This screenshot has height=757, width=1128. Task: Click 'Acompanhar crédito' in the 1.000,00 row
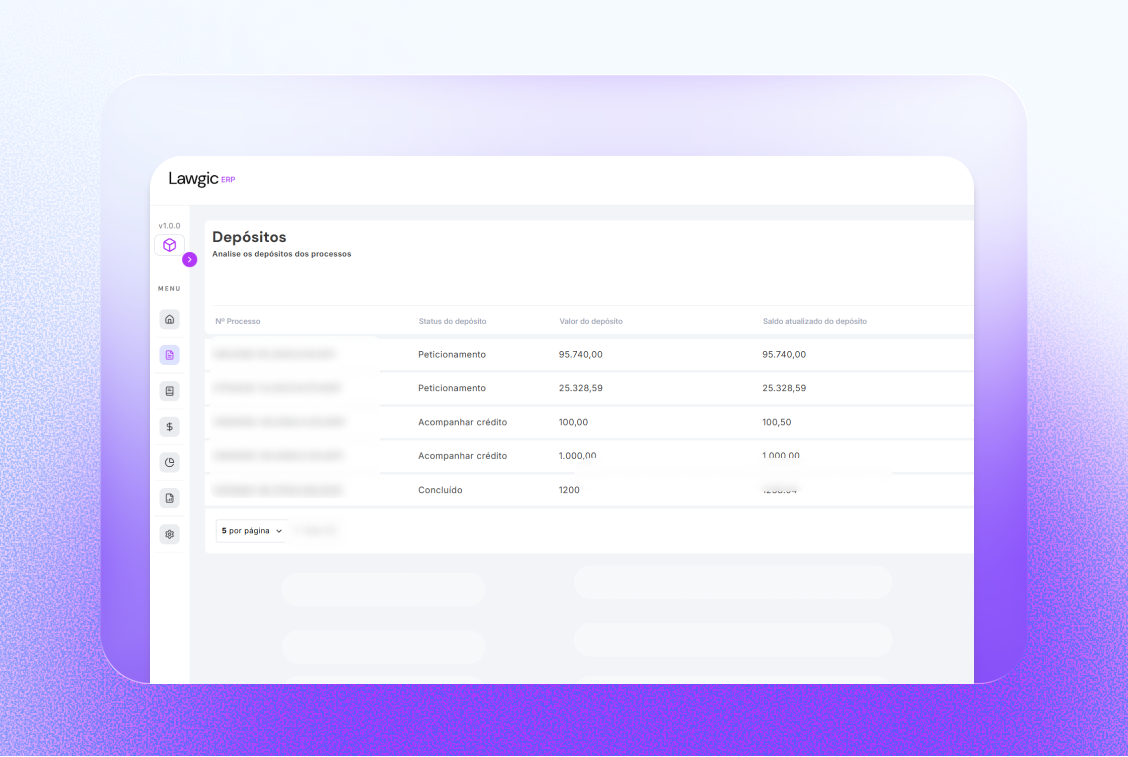coord(463,455)
